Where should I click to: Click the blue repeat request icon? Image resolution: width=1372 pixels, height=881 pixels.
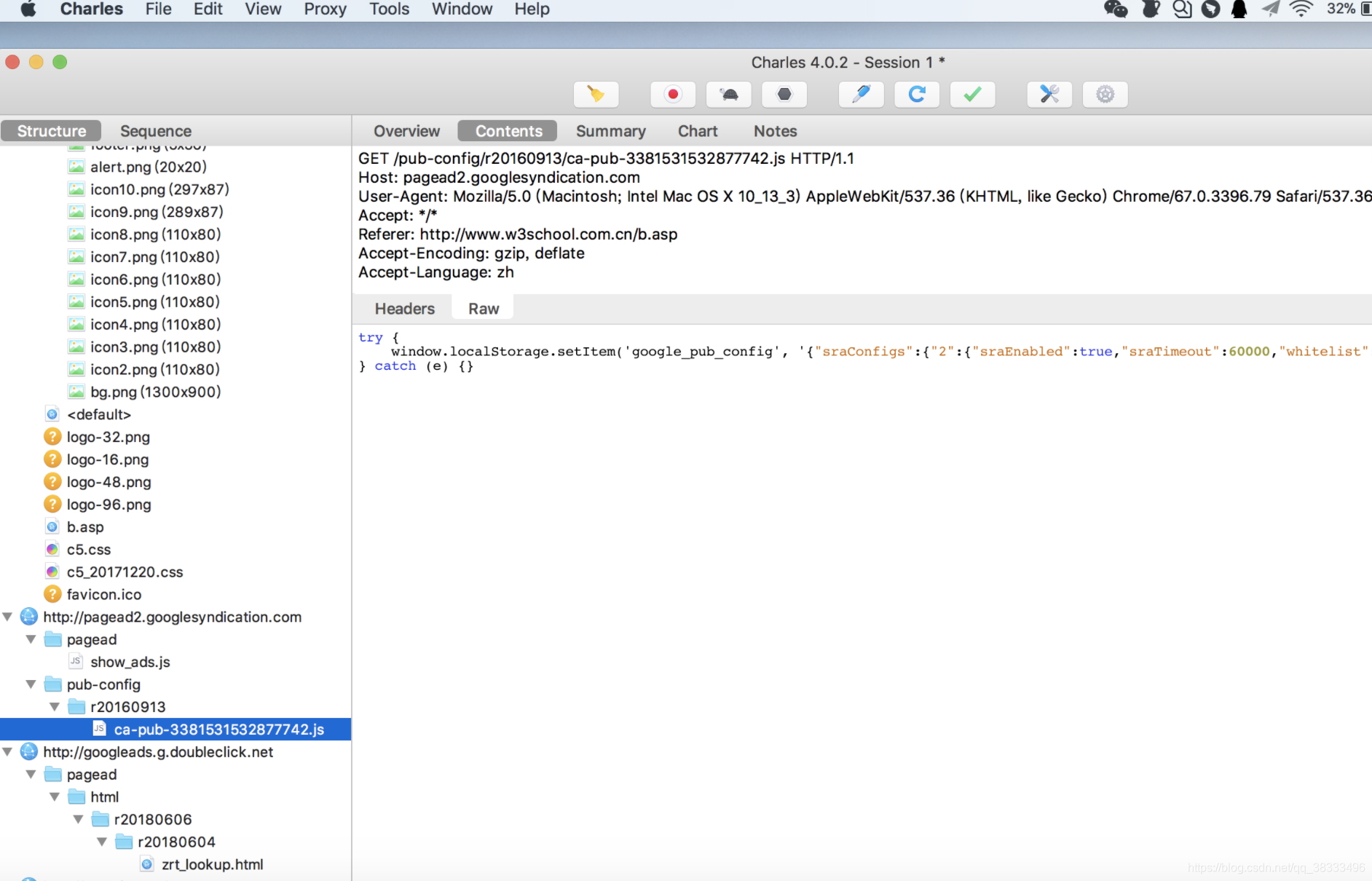tap(917, 94)
